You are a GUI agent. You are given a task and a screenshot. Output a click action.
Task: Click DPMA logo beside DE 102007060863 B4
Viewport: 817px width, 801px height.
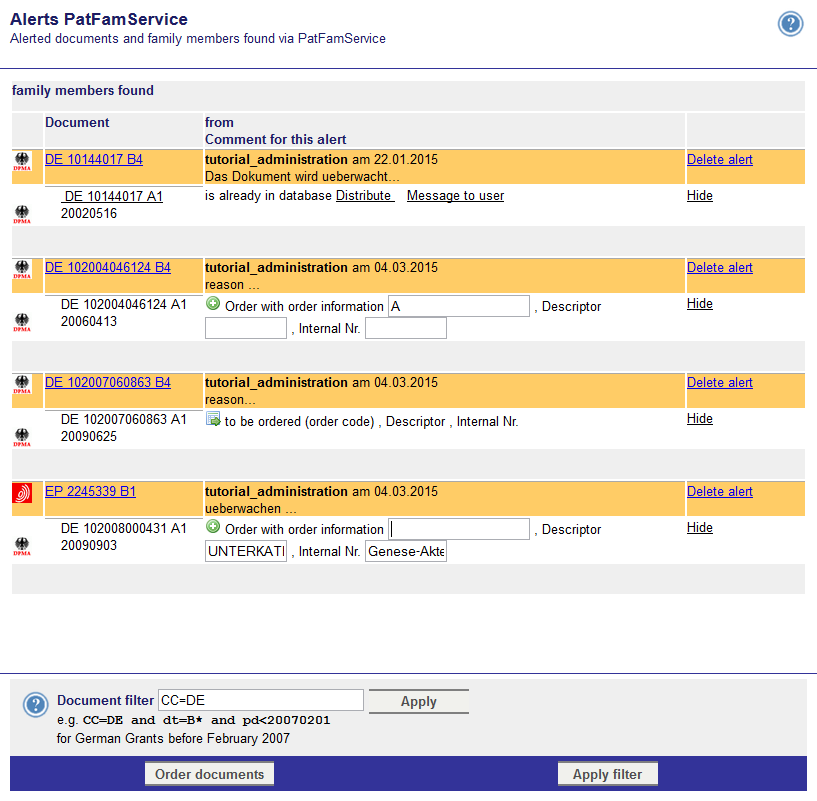click(x=22, y=384)
